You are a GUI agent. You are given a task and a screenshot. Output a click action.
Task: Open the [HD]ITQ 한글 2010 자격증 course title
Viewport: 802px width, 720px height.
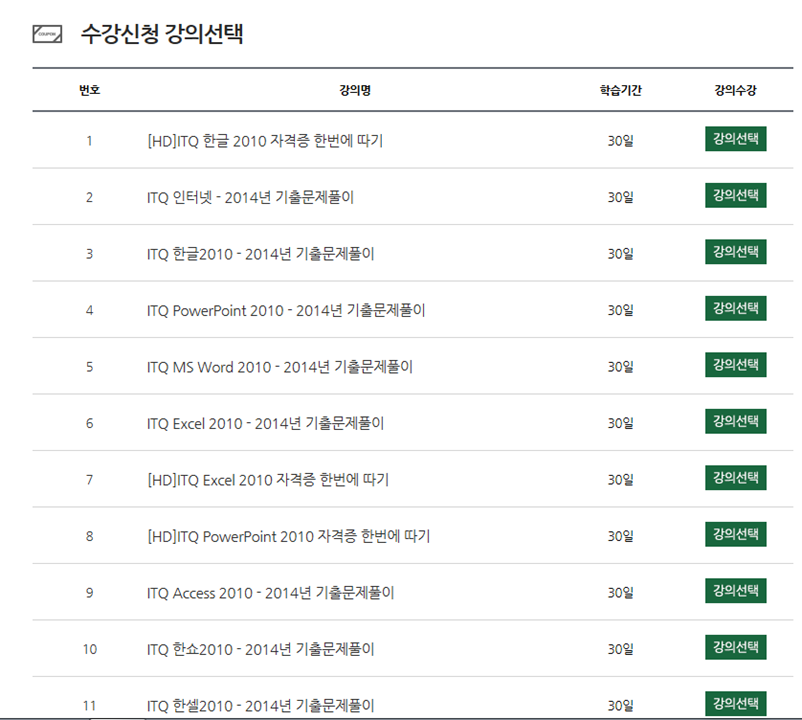point(264,141)
